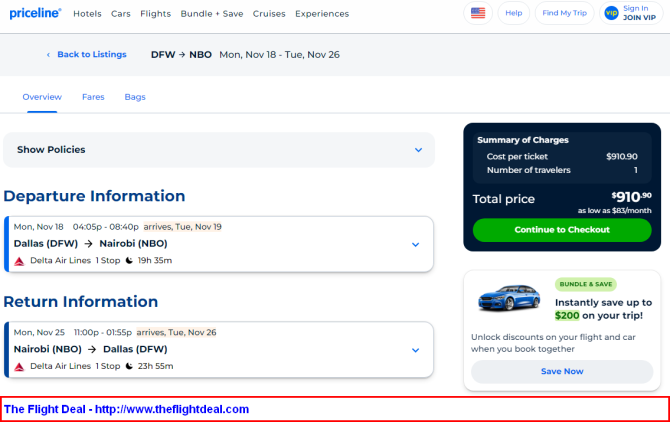Click Dallas (DFW) to Nairobi (NBO) route
The height and width of the screenshot is (422, 670).
(91, 243)
